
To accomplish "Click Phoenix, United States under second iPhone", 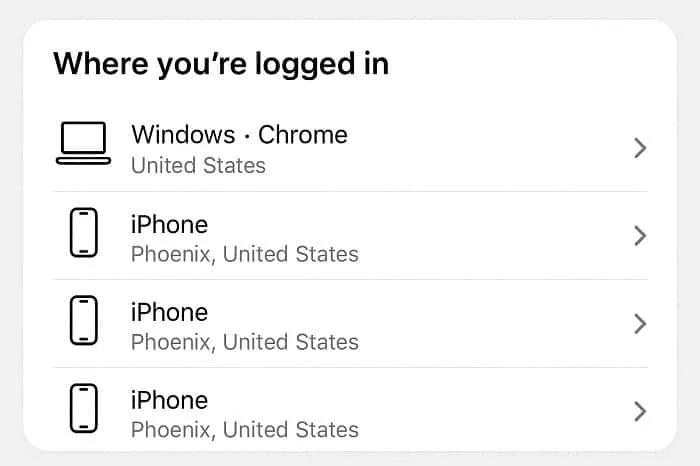I will (245, 342).
